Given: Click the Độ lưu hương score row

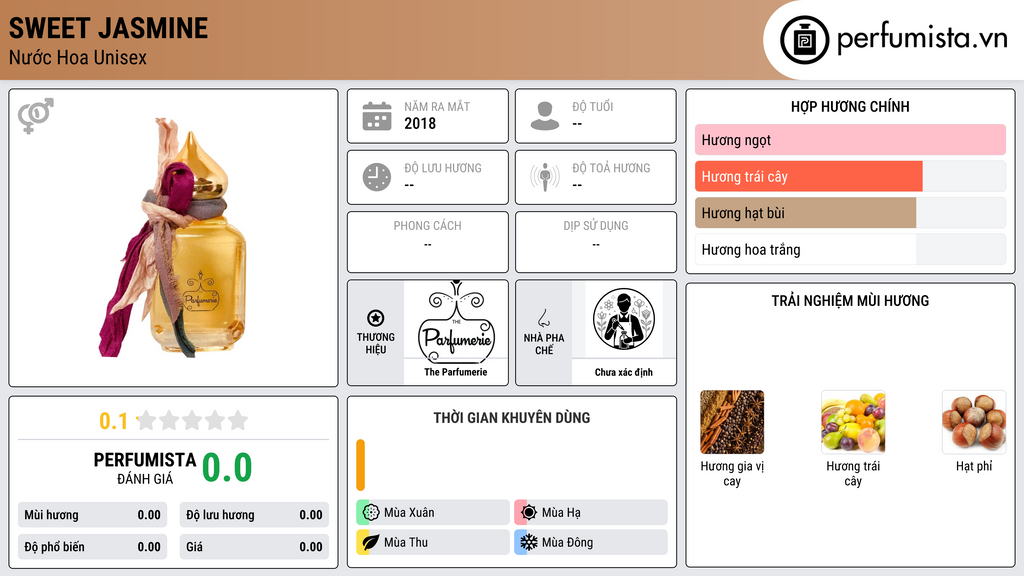Looking at the screenshot, I should [254, 515].
